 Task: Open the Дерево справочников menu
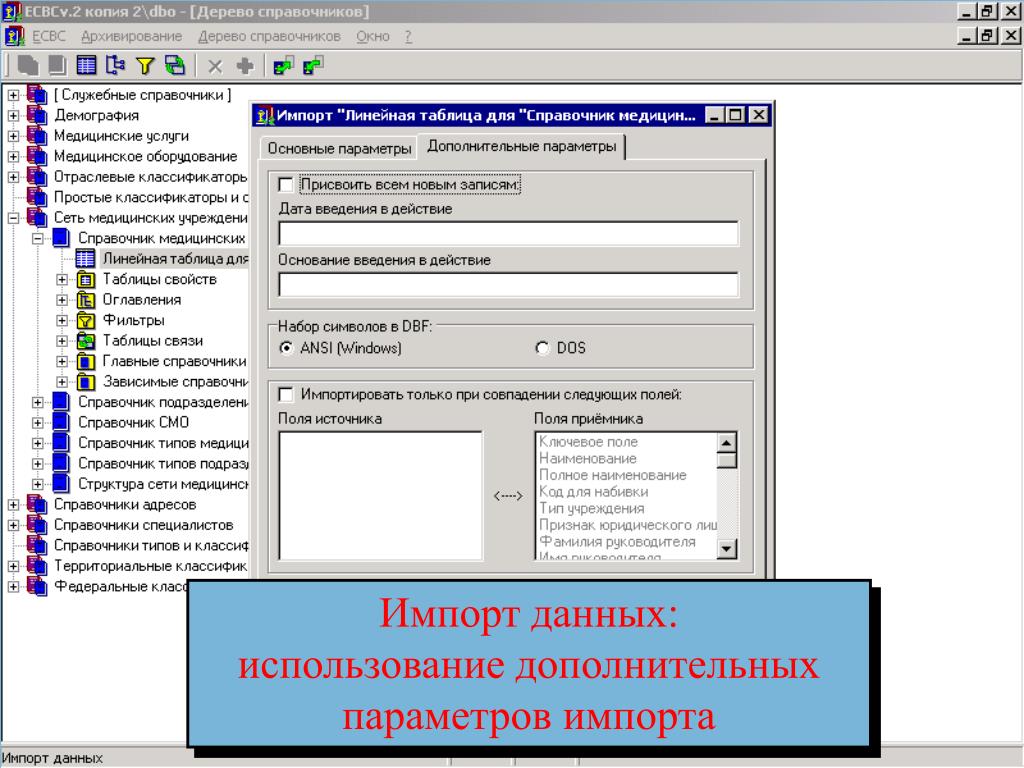[x=269, y=37]
